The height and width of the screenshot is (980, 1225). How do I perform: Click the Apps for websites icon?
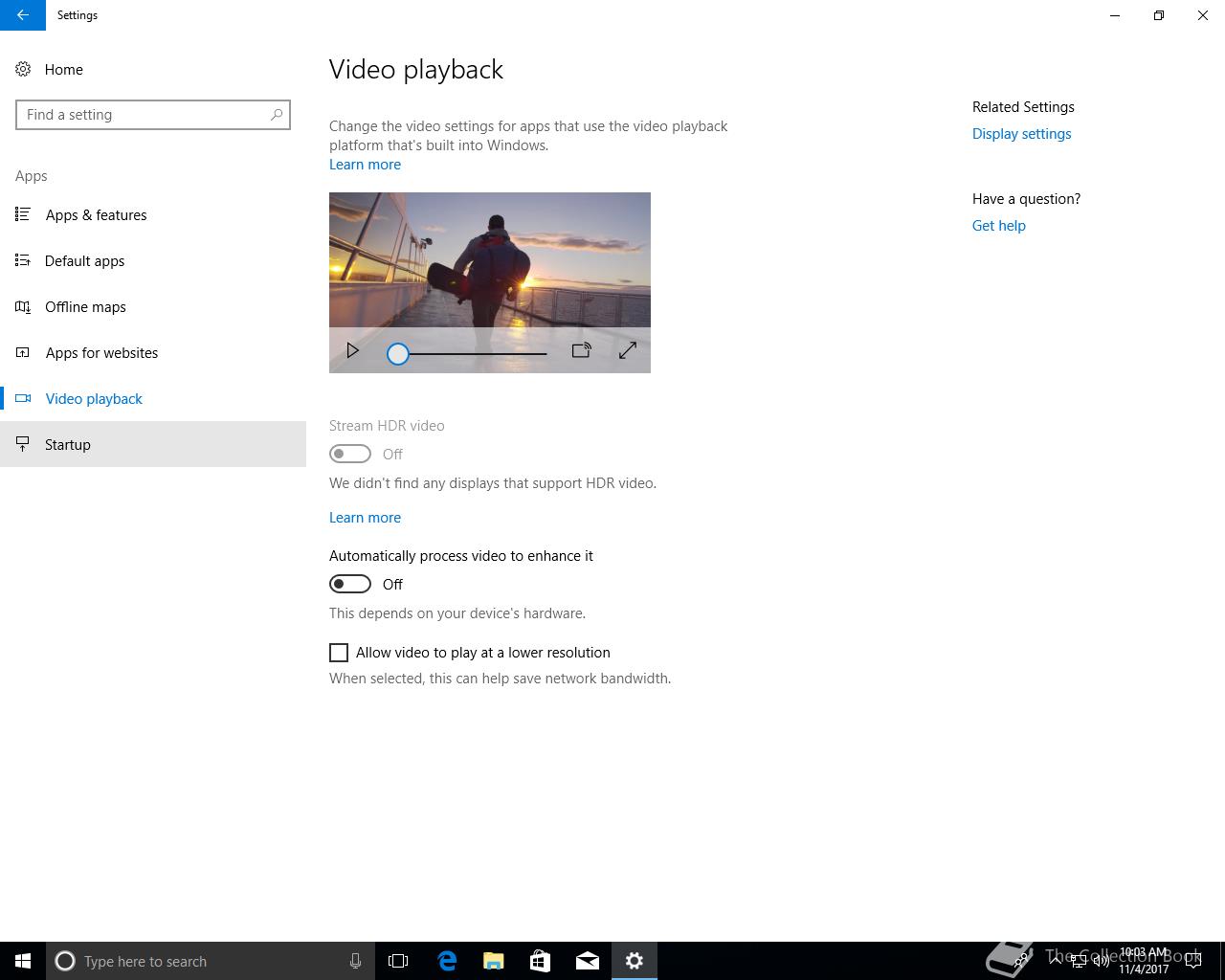(23, 353)
